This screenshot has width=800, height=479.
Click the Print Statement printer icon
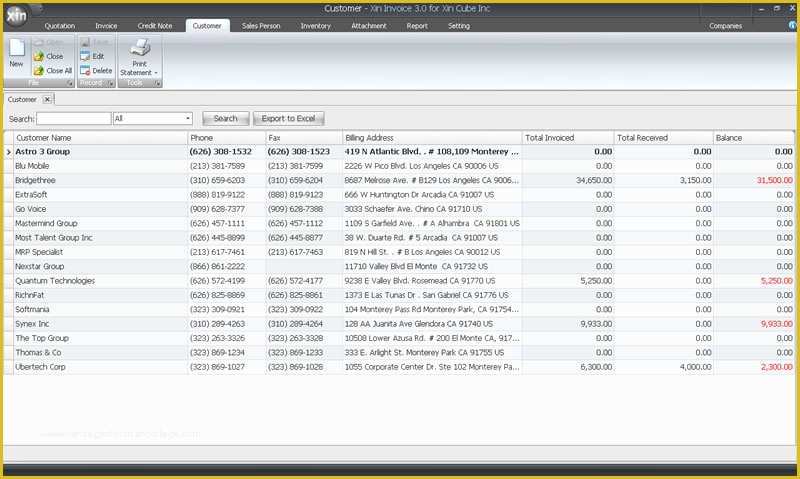pos(140,48)
